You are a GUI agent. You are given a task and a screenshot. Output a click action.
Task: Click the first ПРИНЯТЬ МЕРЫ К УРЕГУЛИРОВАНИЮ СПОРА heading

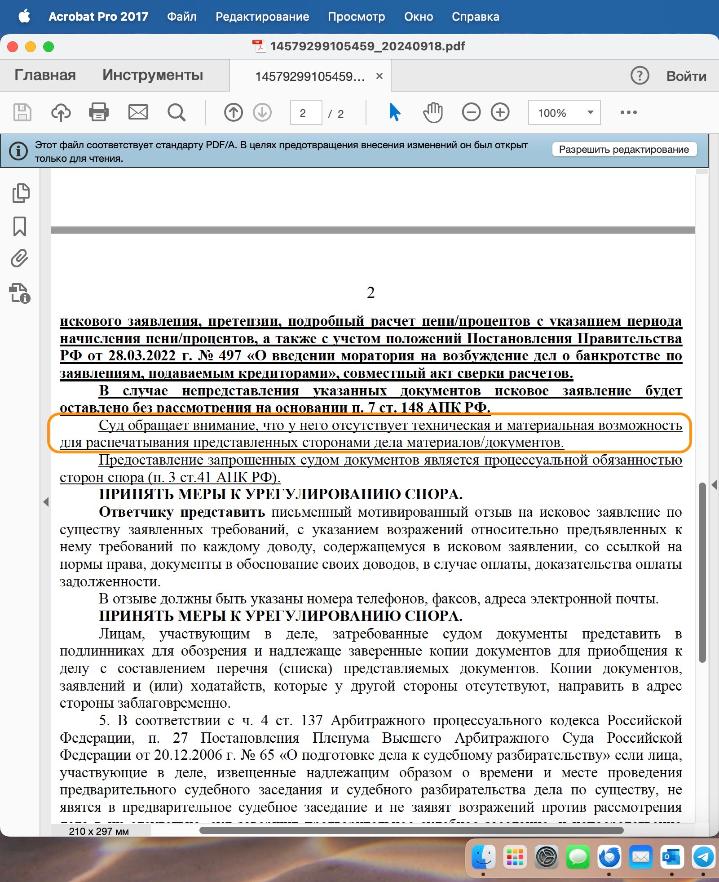pos(281,494)
